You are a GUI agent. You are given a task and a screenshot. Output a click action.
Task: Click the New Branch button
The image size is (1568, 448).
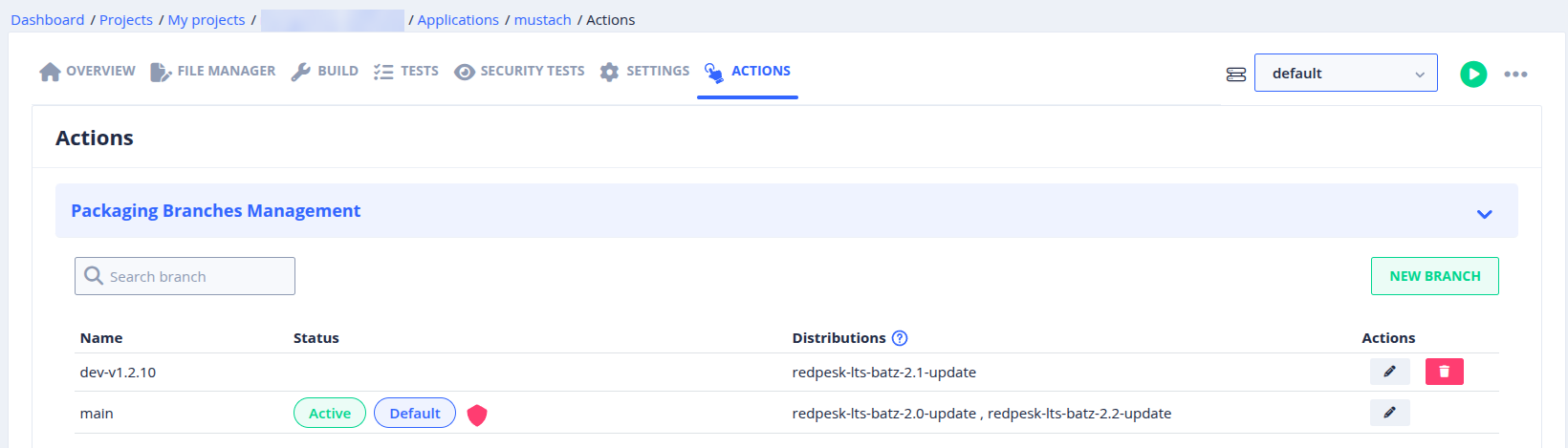click(x=1434, y=276)
